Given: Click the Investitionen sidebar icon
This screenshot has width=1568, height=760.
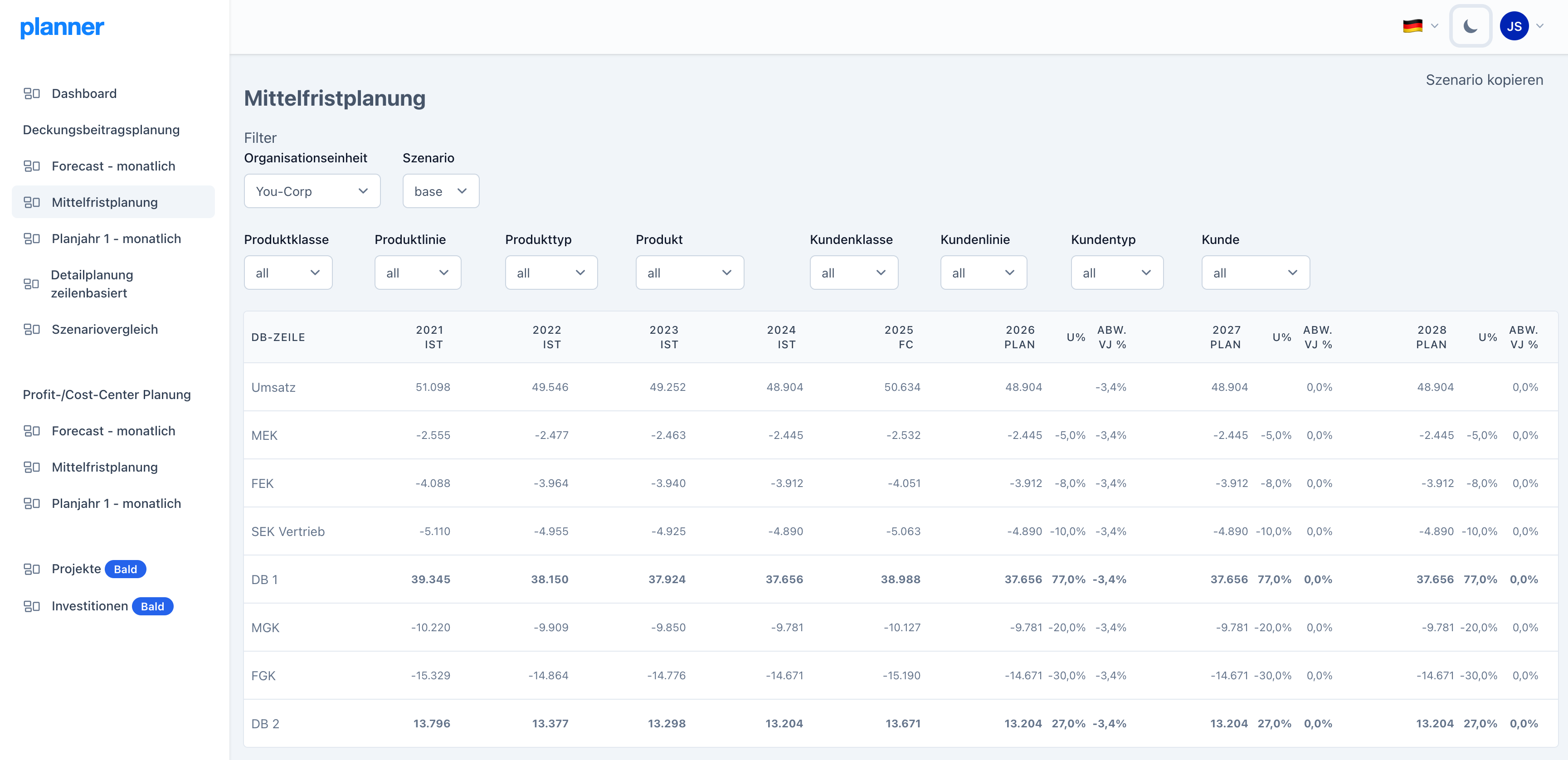Looking at the screenshot, I should coord(32,606).
